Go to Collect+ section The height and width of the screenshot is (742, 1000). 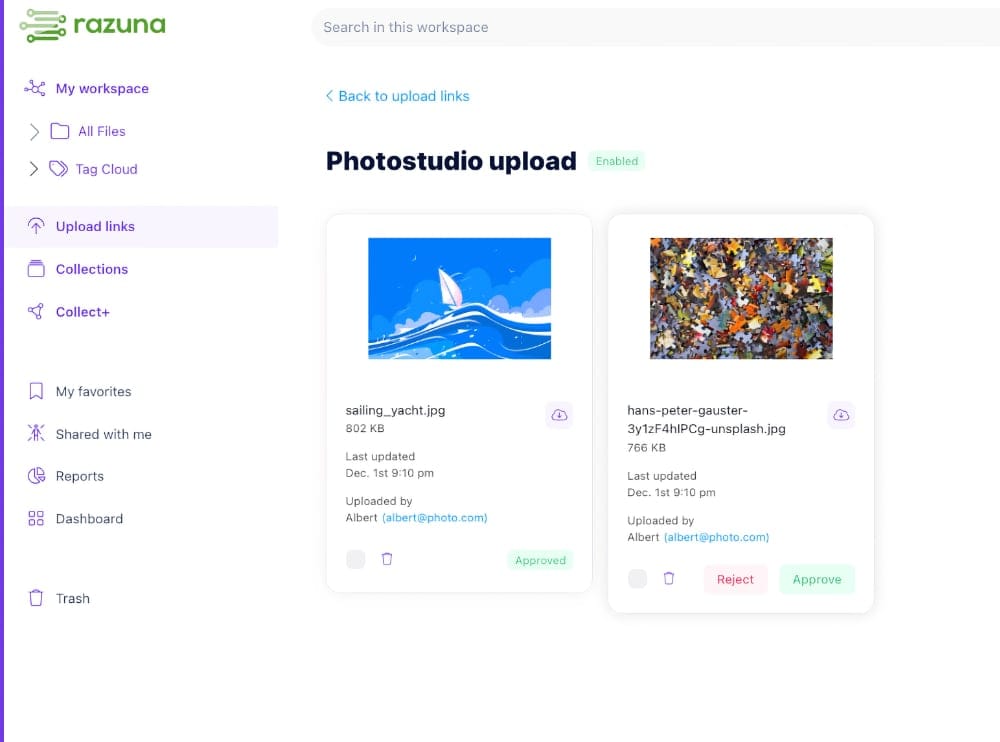(x=82, y=312)
